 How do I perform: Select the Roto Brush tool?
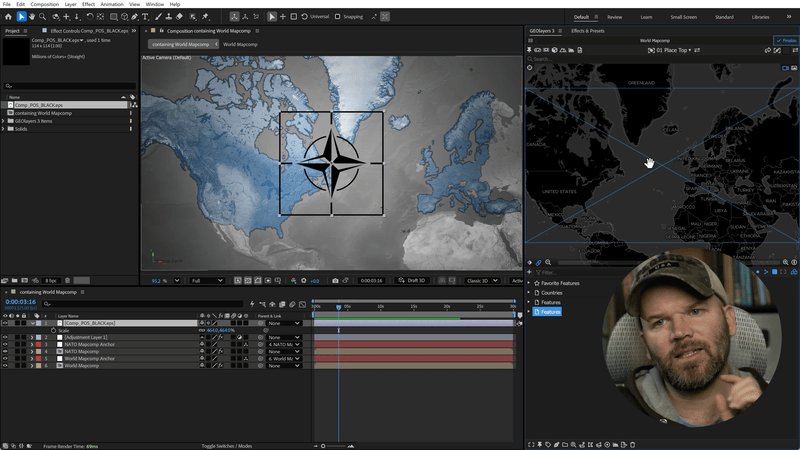coord(193,16)
